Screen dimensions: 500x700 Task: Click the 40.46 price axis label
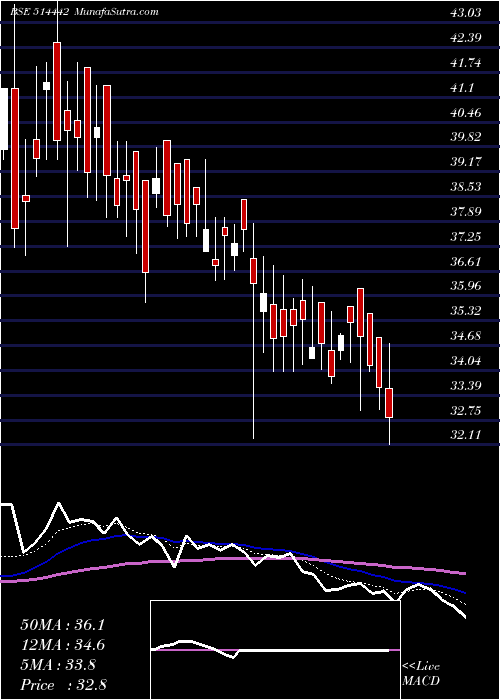click(466, 112)
